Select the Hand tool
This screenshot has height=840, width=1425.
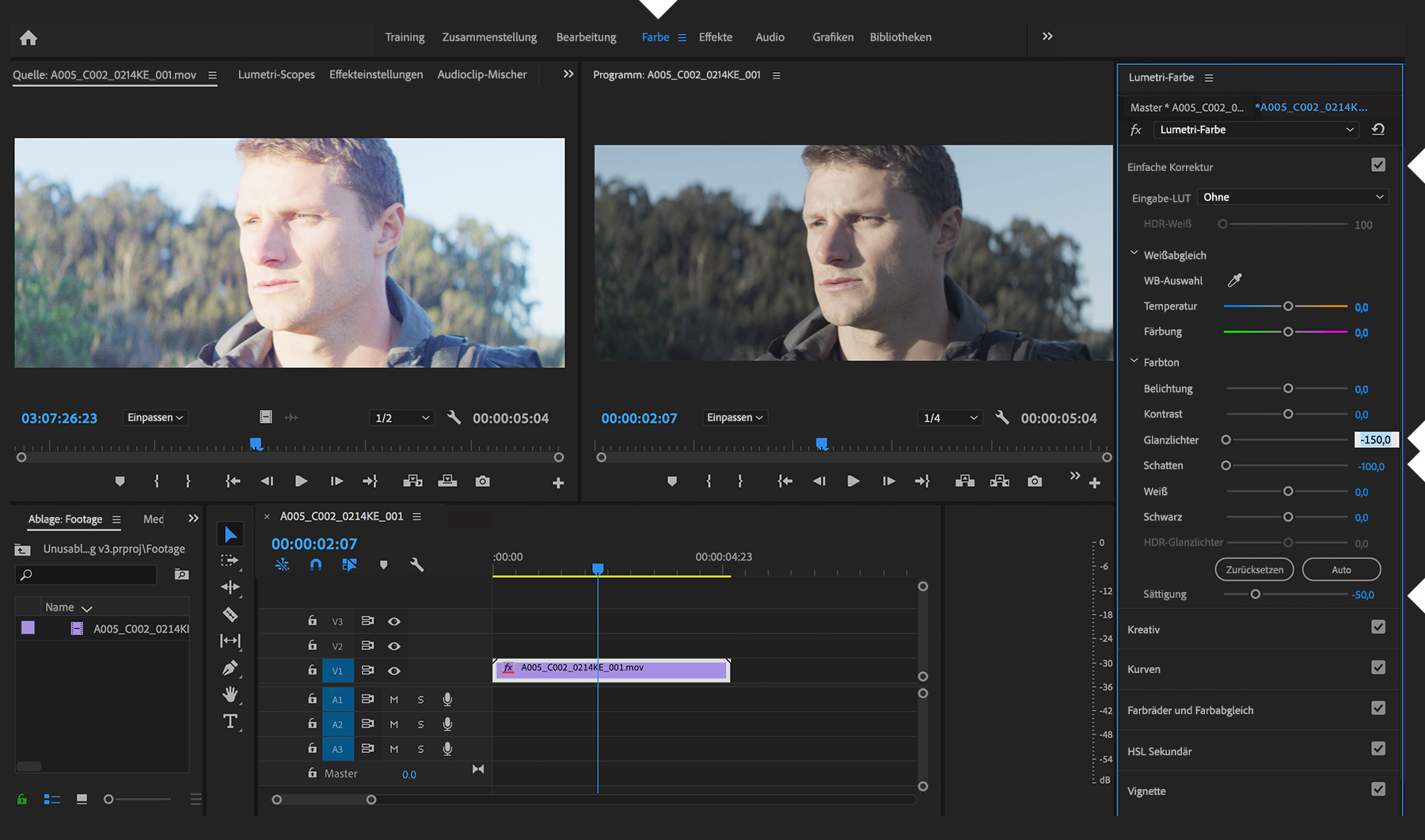[230, 695]
